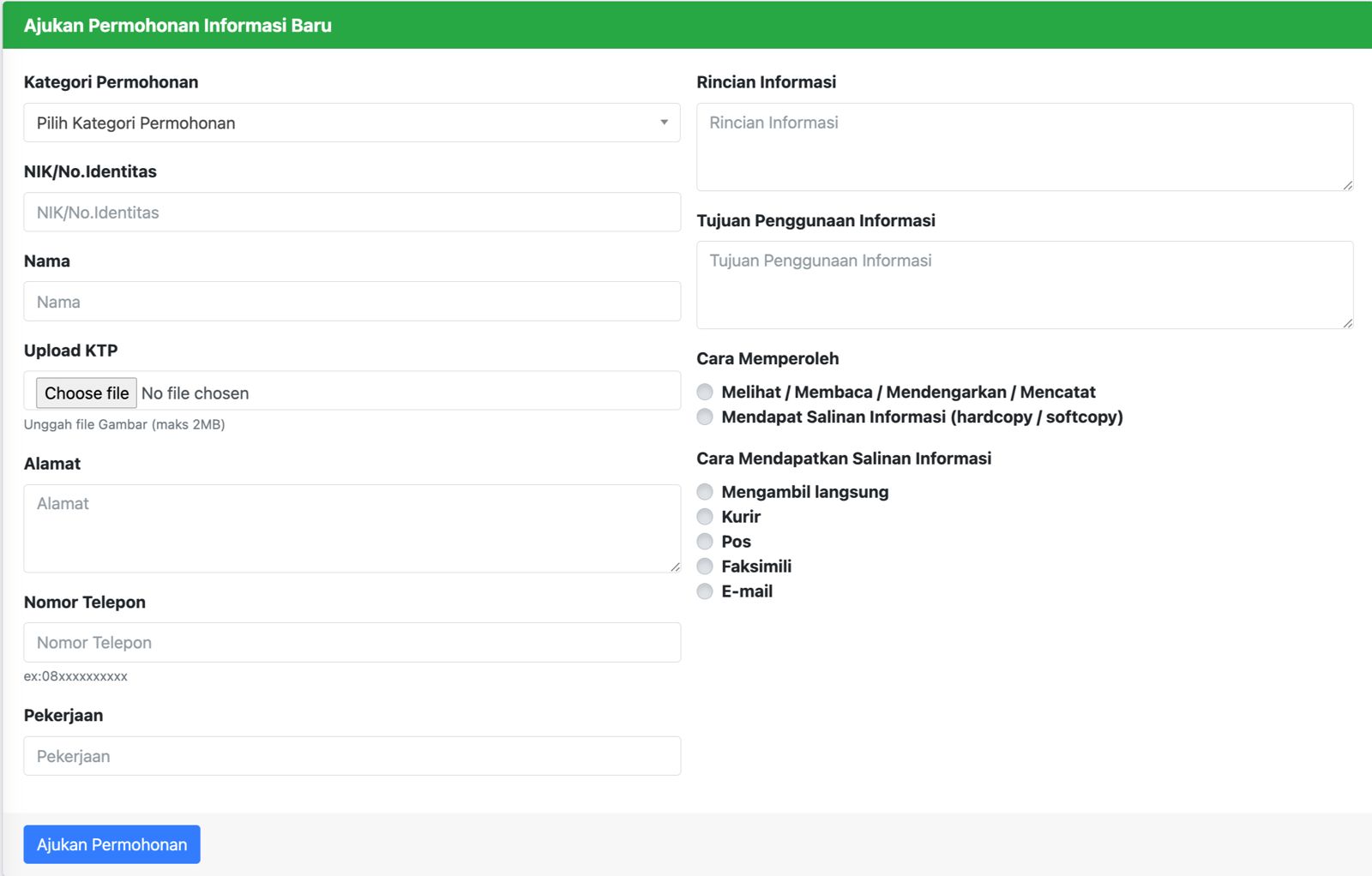1372x876 pixels.
Task: Choose Kurir as delivery method
Action: 705,517
